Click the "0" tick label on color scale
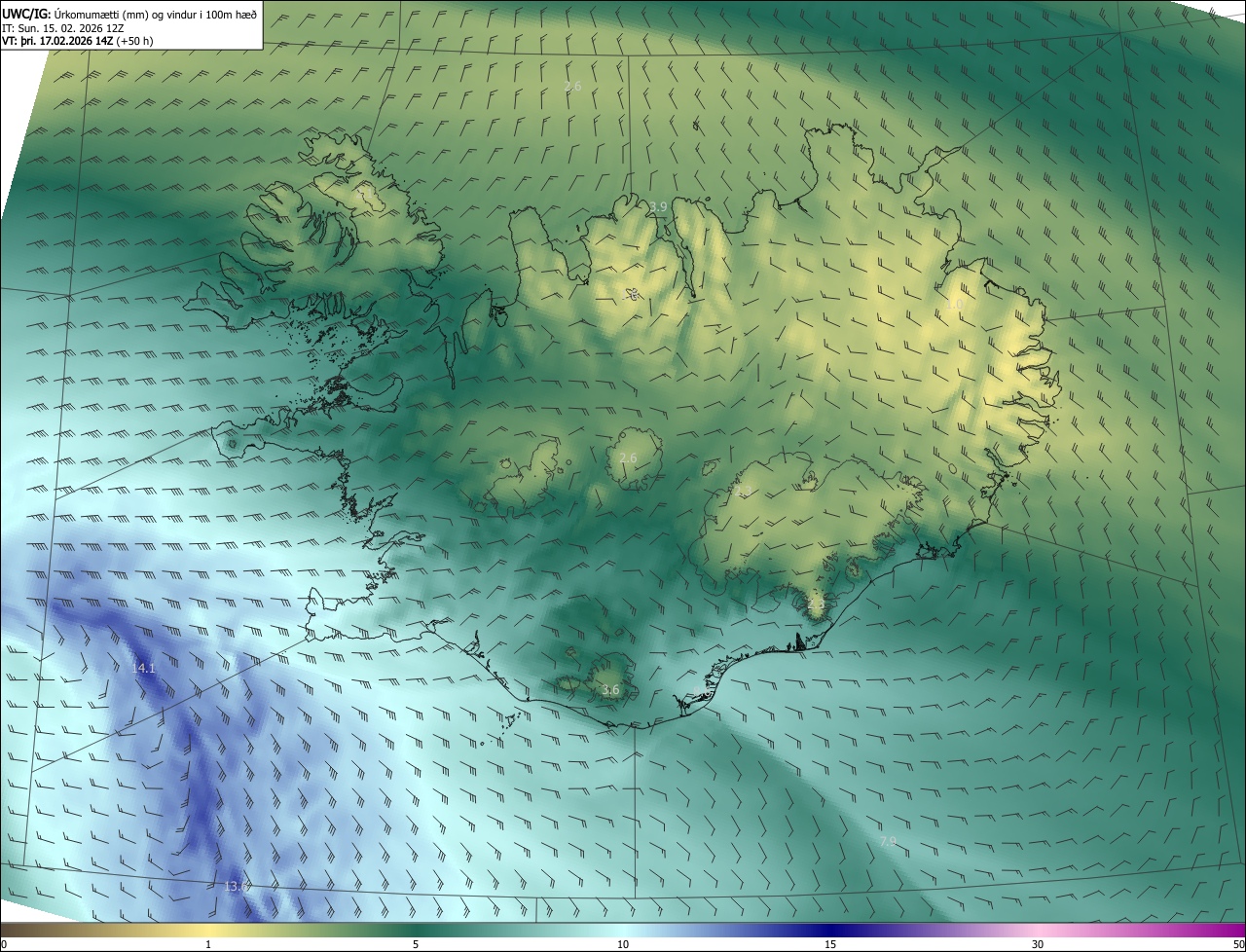Viewport: 1246px width, 952px height. (x=4, y=944)
